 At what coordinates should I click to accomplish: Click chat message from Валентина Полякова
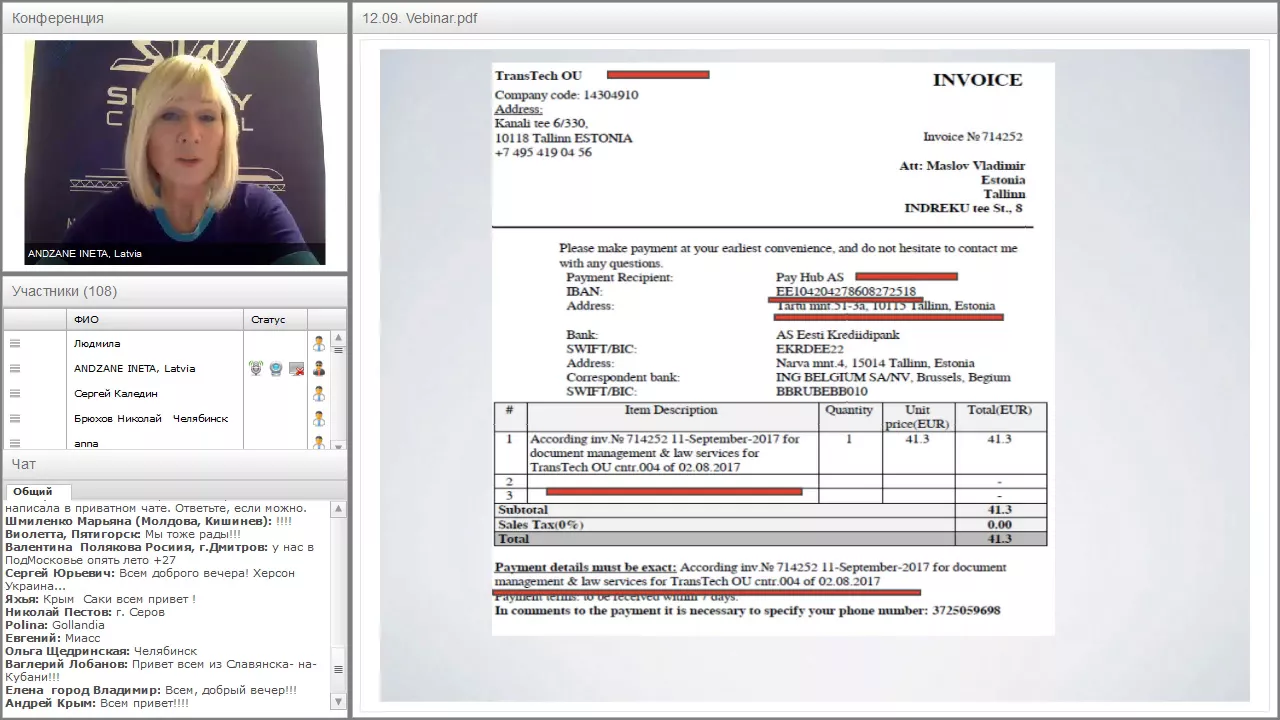point(160,553)
